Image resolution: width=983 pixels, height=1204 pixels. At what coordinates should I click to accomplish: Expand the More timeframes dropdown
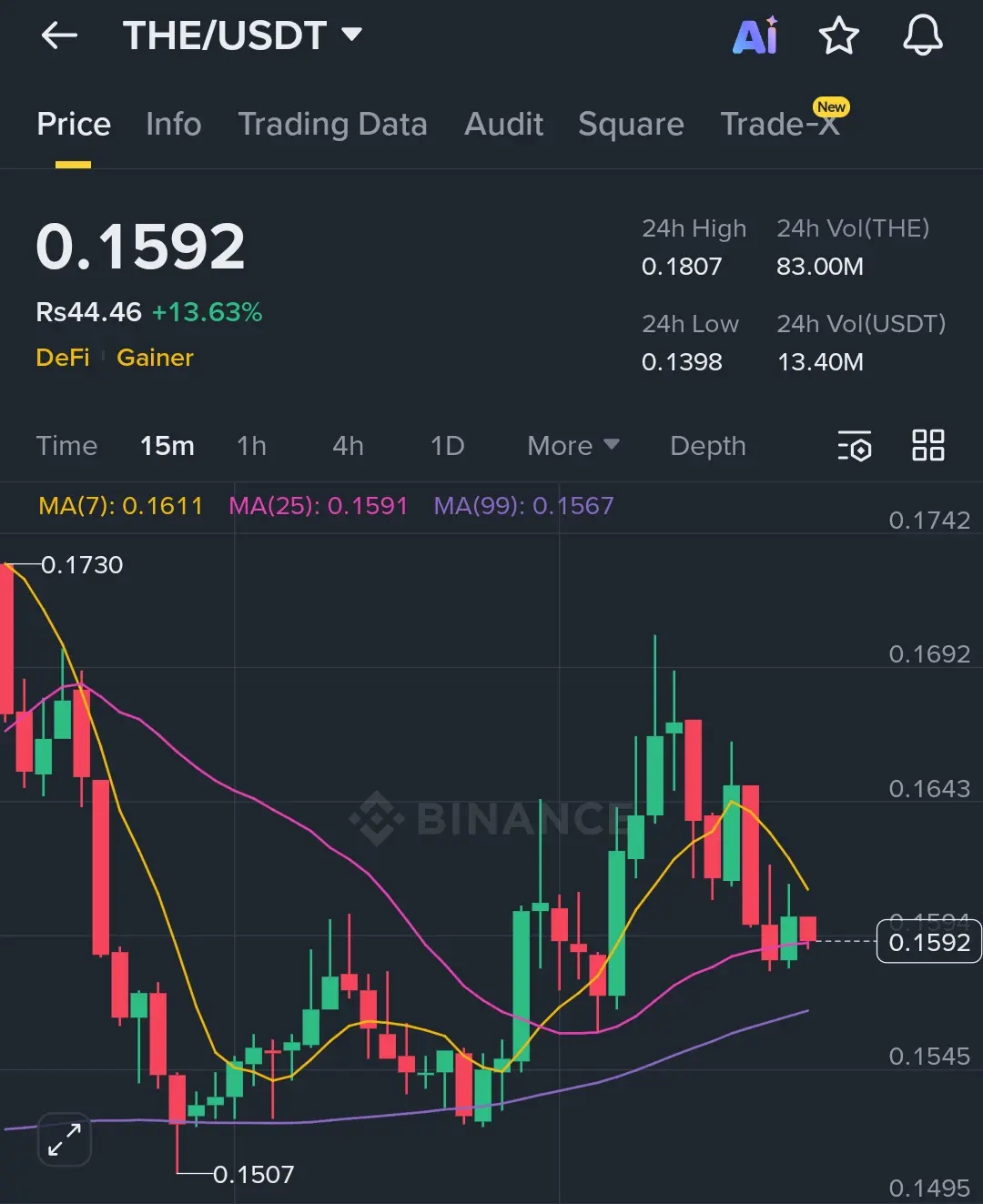[x=573, y=446]
